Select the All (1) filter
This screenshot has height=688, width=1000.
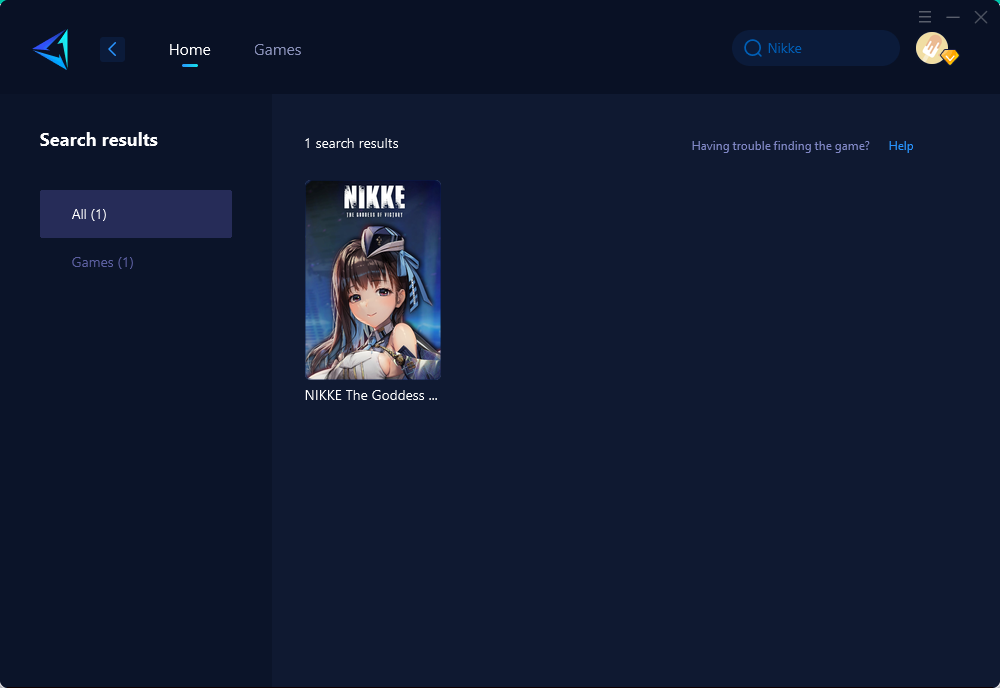tap(136, 214)
